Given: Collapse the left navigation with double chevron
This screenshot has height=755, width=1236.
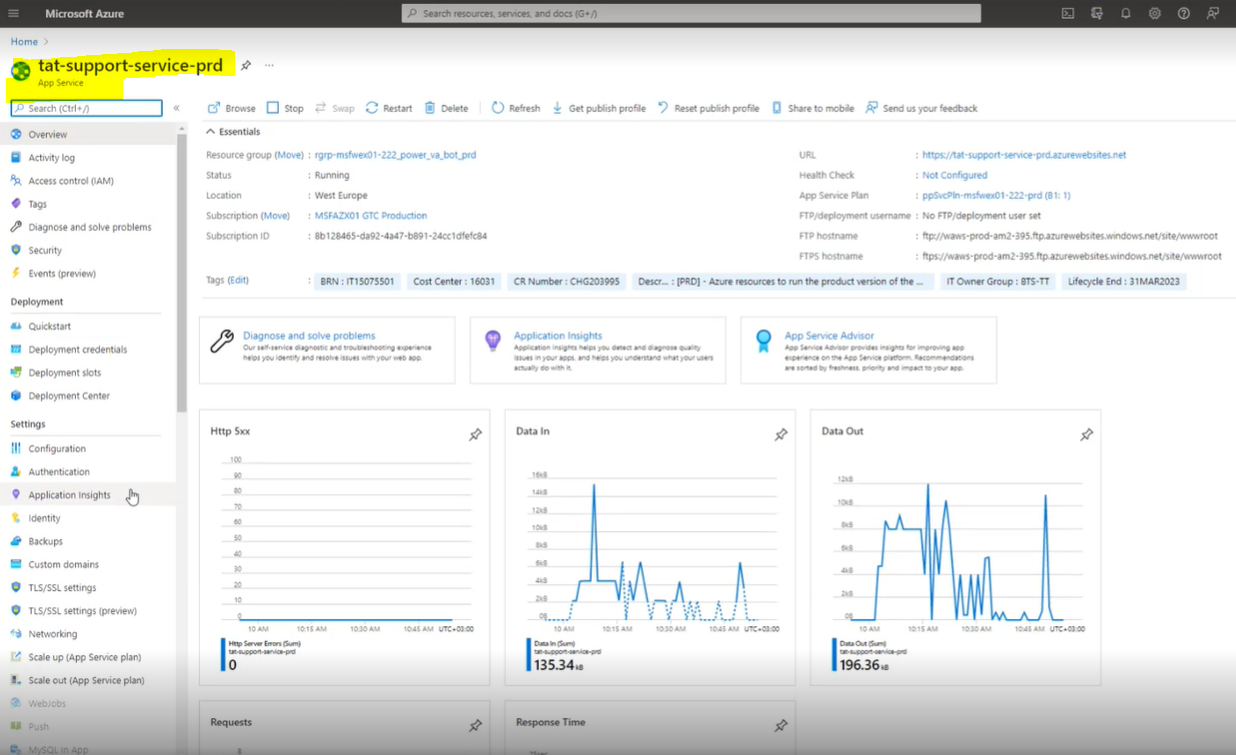Looking at the screenshot, I should pyautogui.click(x=176, y=108).
